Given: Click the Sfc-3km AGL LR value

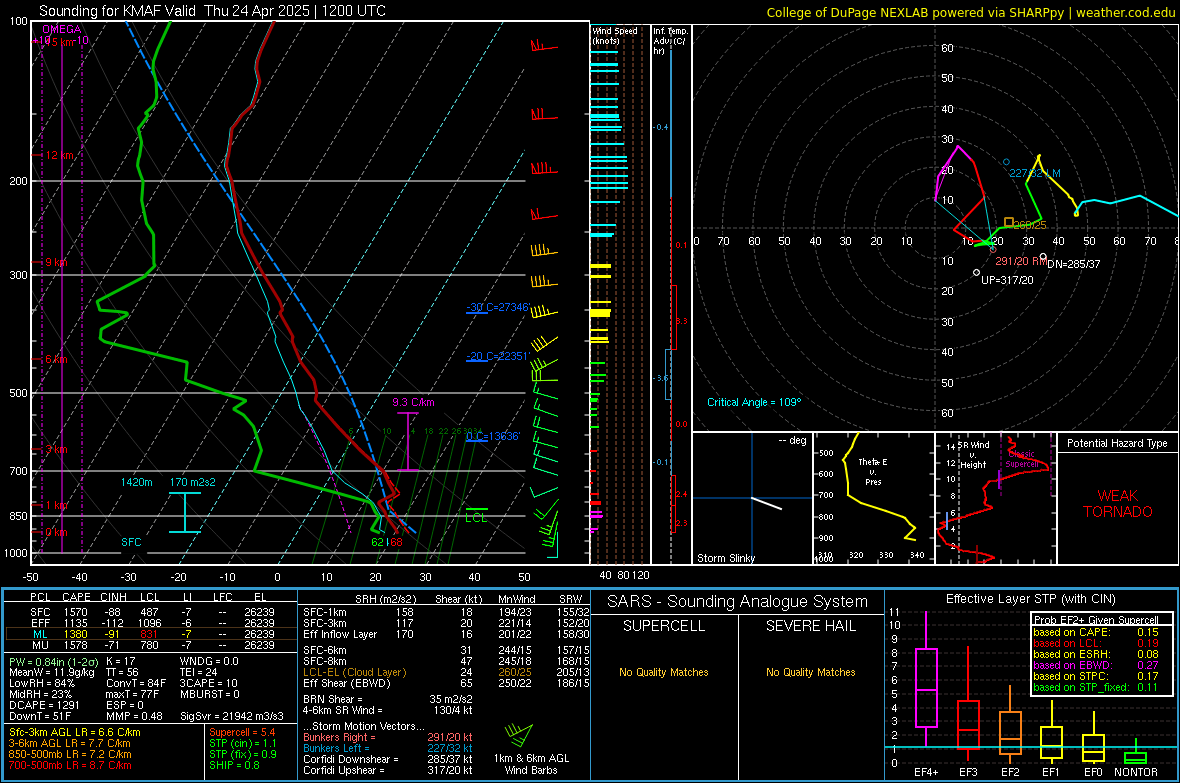Looking at the screenshot, I should pos(75,732).
